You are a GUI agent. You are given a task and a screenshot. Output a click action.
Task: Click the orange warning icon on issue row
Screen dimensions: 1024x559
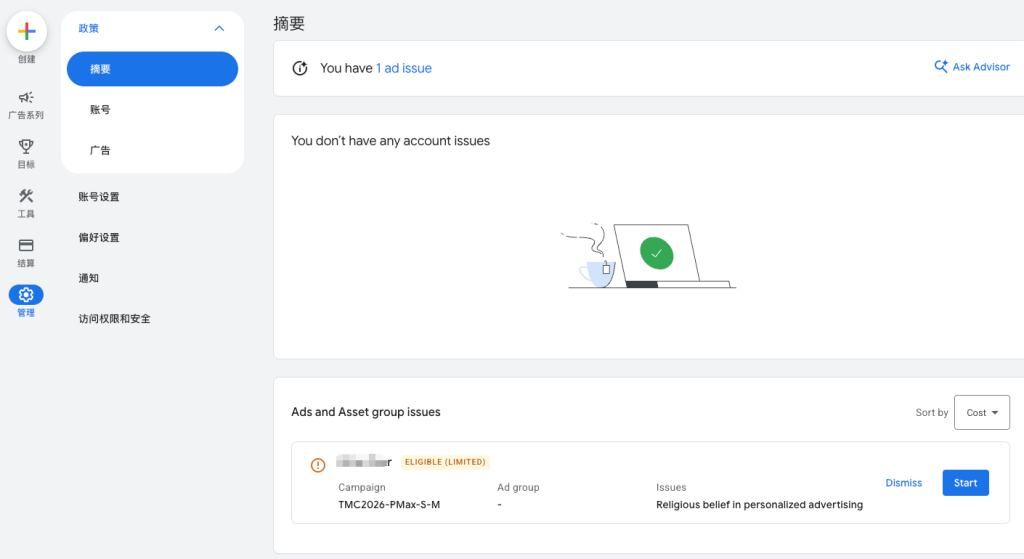318,465
